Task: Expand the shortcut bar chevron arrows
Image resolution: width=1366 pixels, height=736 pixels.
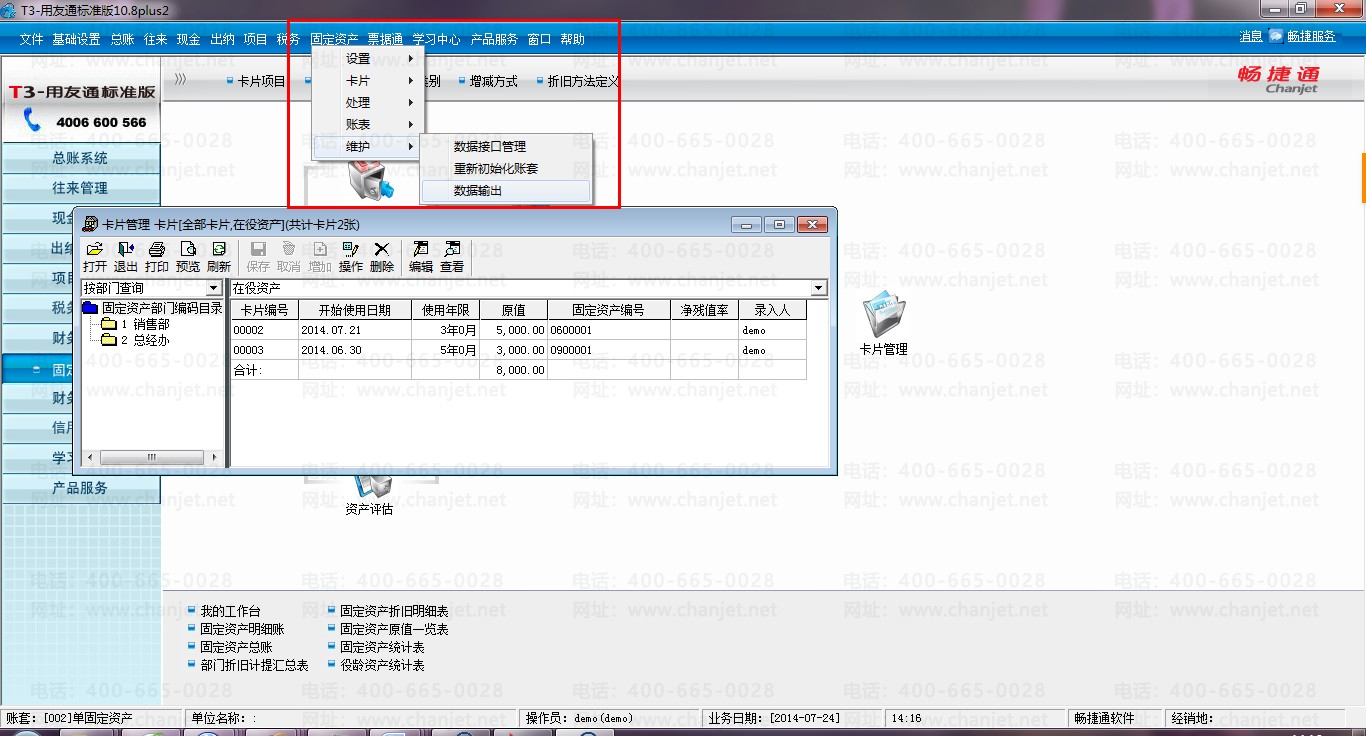Action: [x=180, y=80]
